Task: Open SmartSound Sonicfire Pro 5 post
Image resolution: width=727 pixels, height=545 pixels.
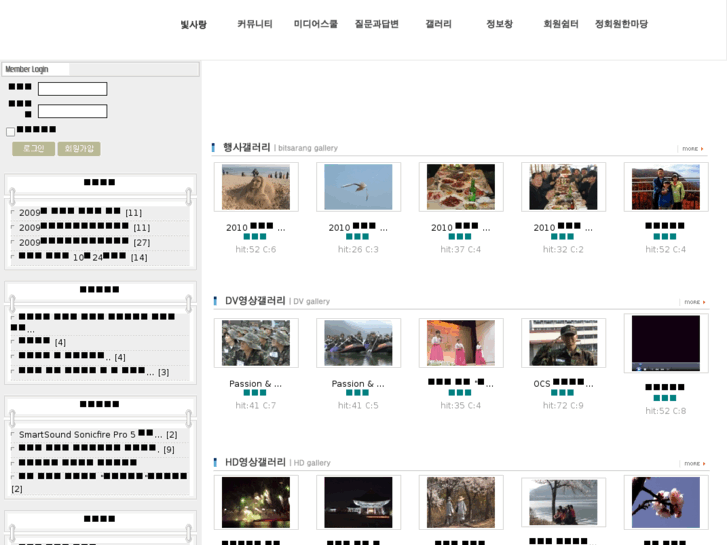Action: coord(98,435)
